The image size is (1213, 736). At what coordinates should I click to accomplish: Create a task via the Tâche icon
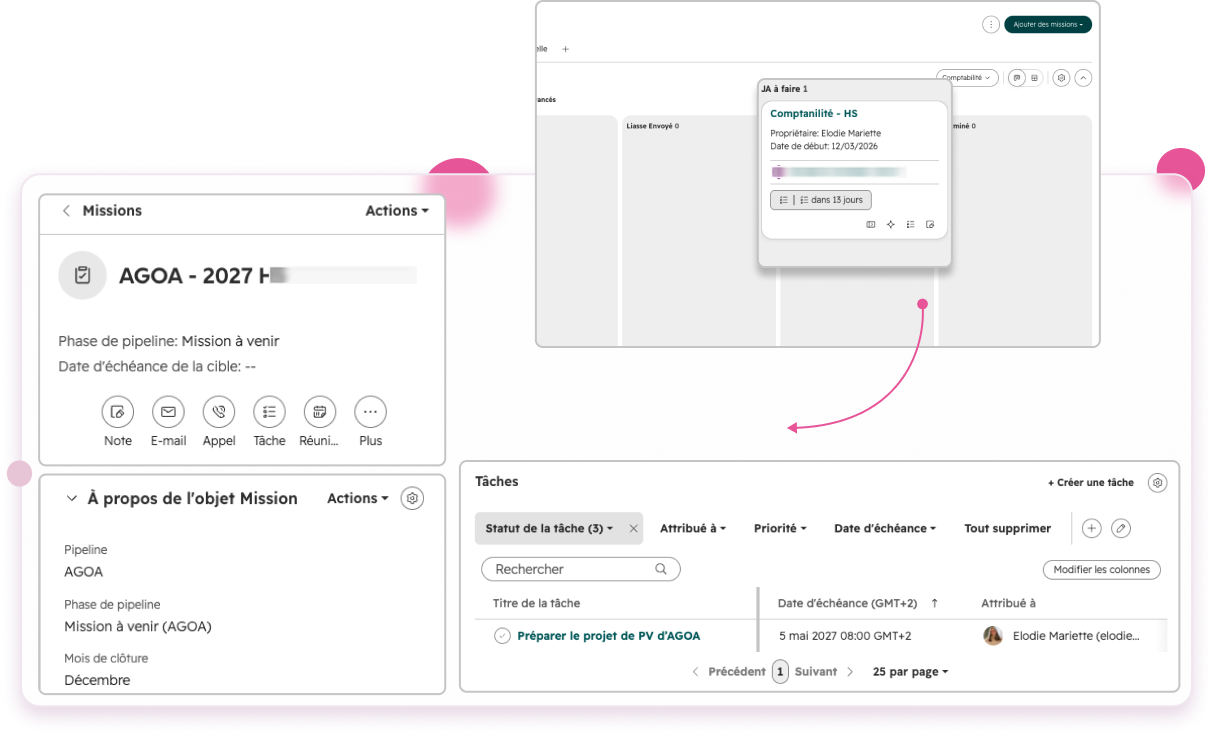[x=269, y=412]
